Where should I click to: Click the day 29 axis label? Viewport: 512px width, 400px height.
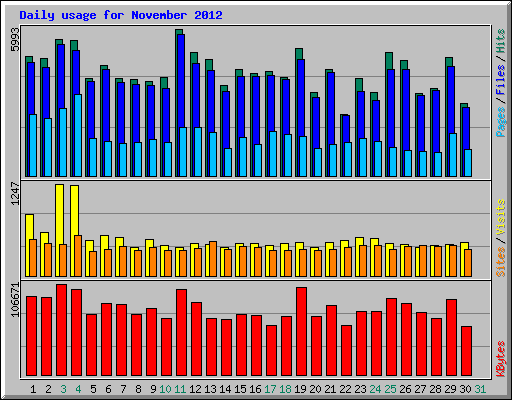pyautogui.click(x=450, y=389)
